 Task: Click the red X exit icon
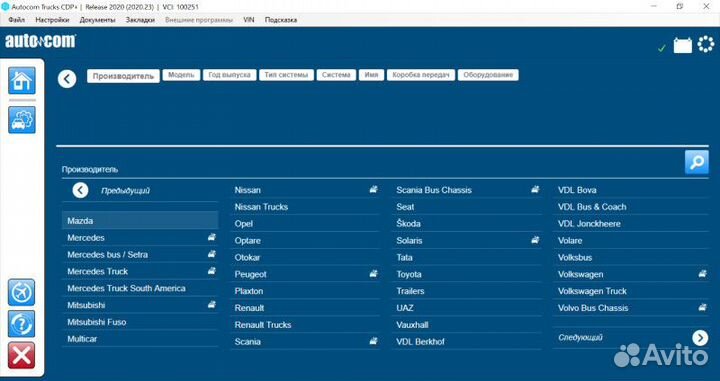21,355
